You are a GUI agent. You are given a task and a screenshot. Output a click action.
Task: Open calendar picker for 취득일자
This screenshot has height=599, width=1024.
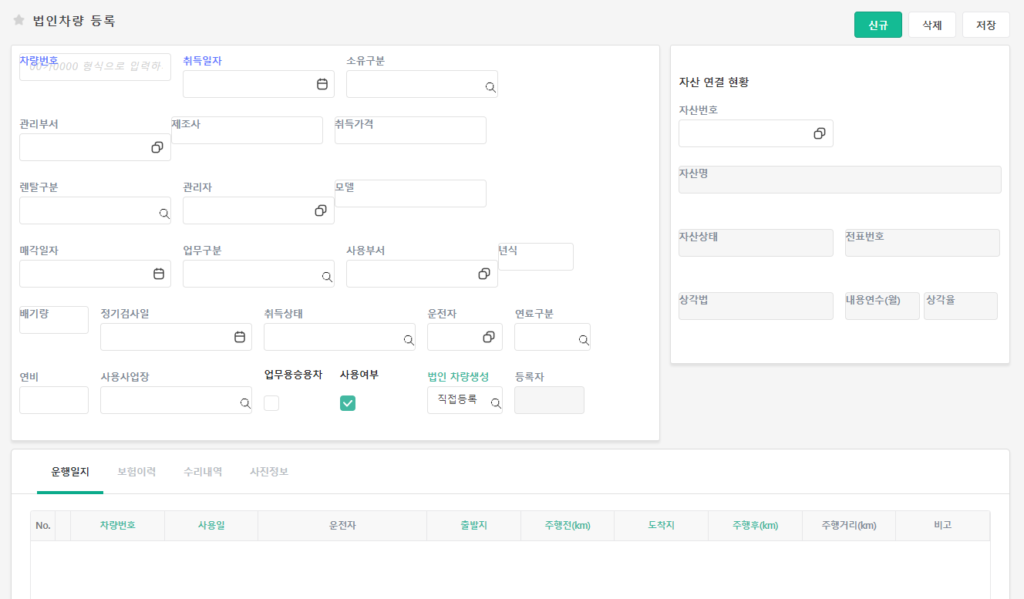[322, 85]
